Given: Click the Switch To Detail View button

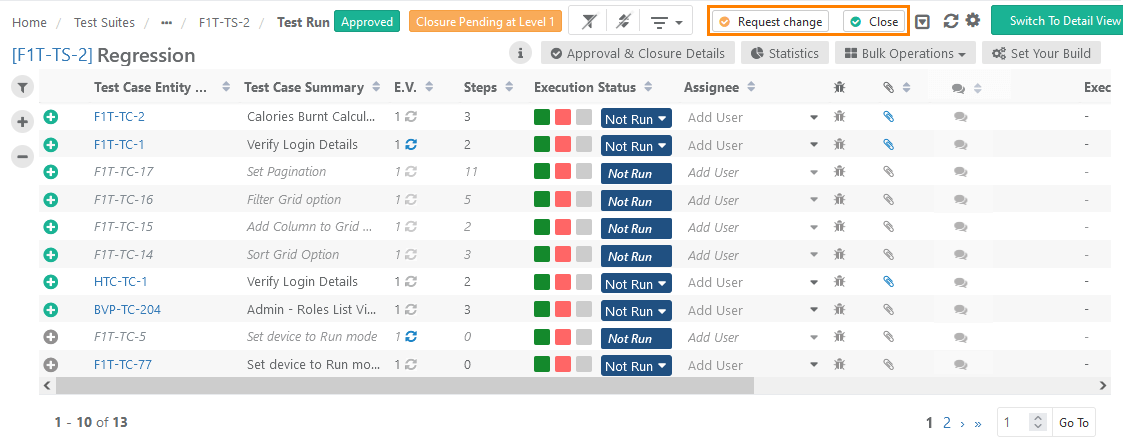Looking at the screenshot, I should [x=1057, y=21].
